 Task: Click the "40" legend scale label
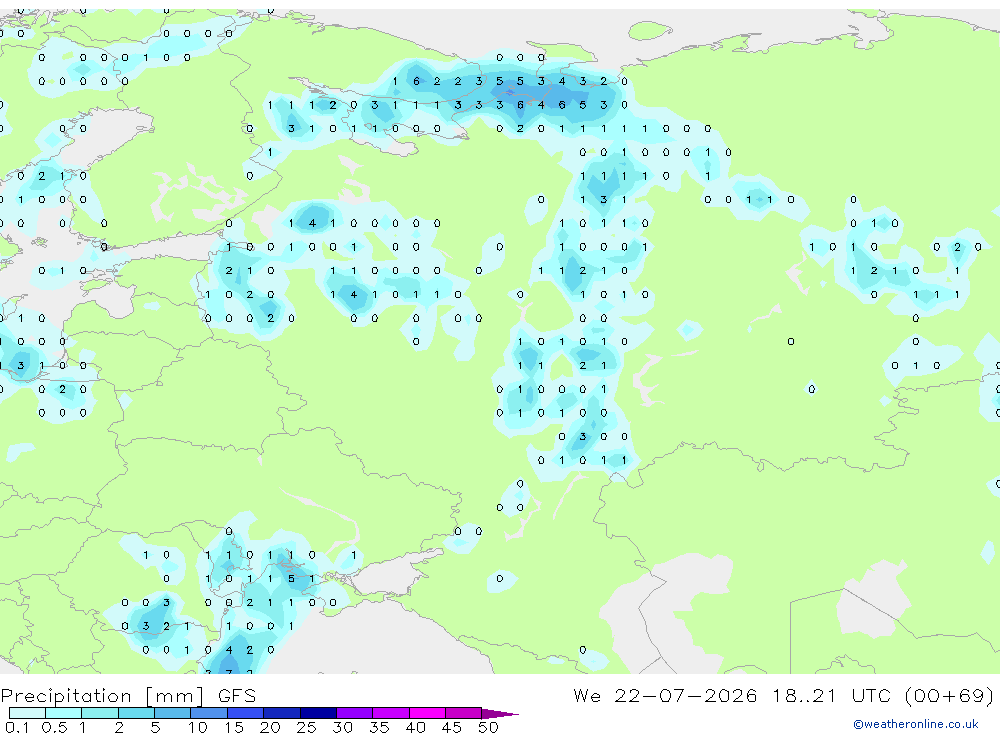(x=415, y=727)
